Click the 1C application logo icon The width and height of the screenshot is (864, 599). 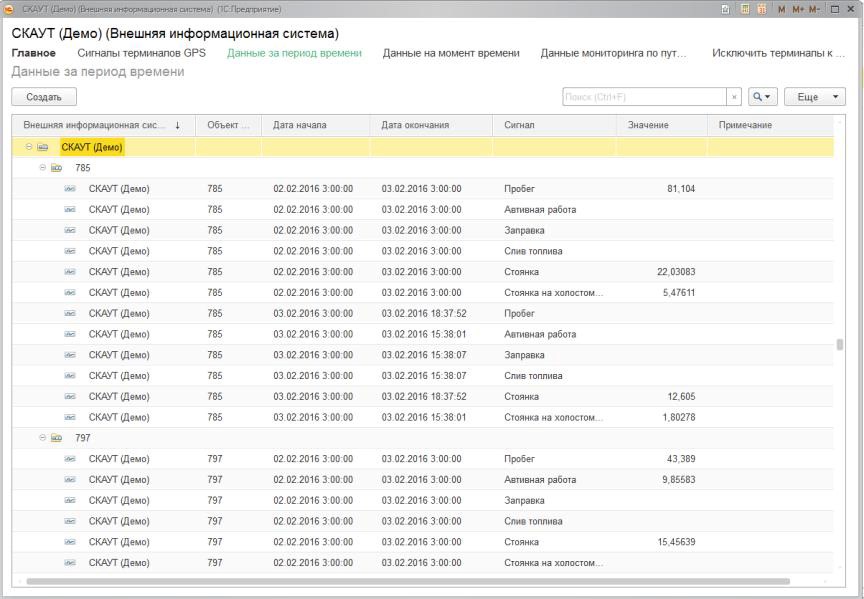[9, 9]
